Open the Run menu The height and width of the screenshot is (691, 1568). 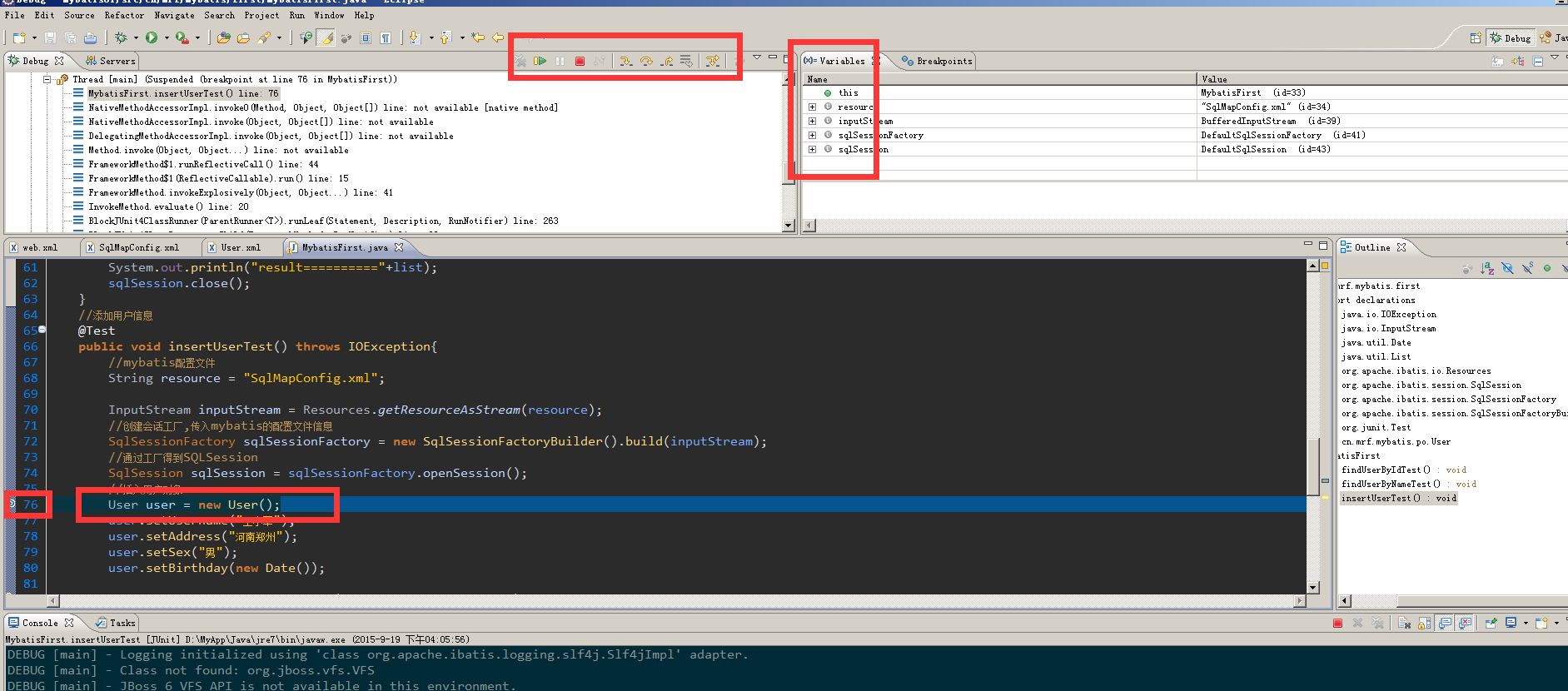point(297,15)
